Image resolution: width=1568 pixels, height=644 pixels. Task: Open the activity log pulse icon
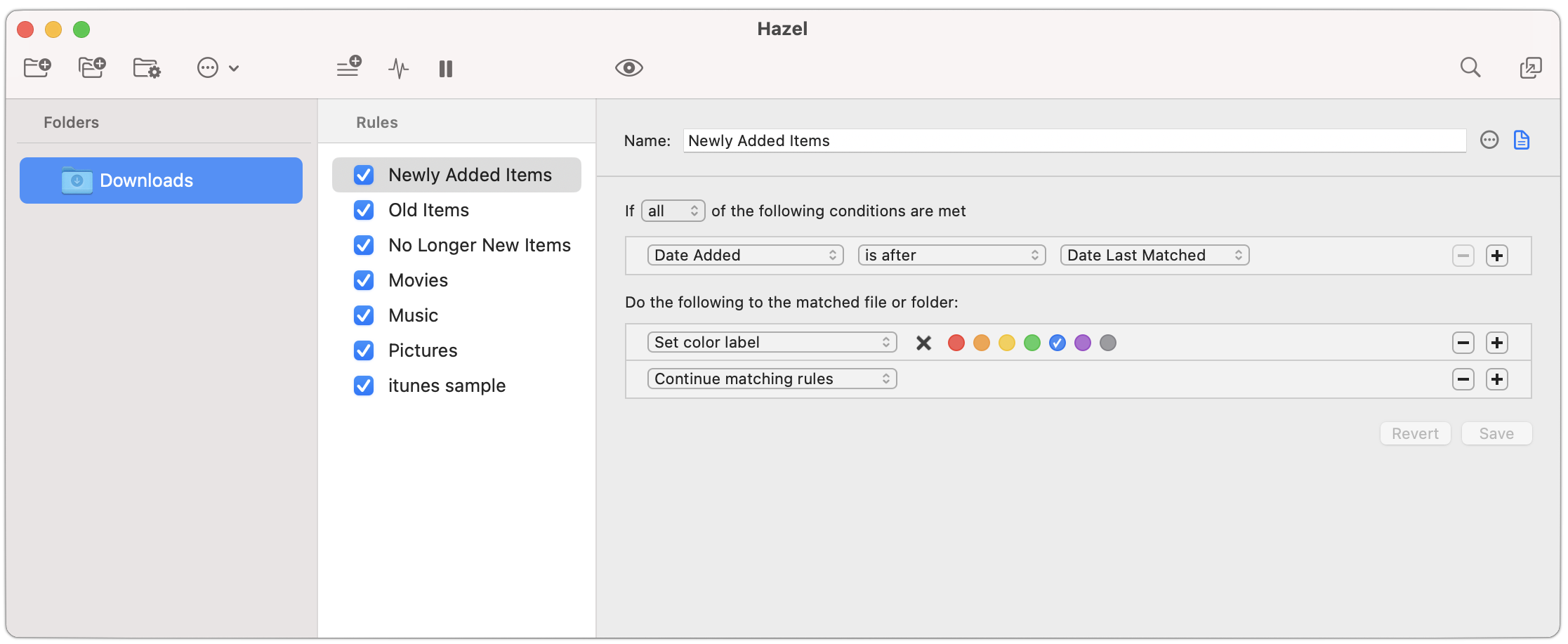[x=398, y=68]
